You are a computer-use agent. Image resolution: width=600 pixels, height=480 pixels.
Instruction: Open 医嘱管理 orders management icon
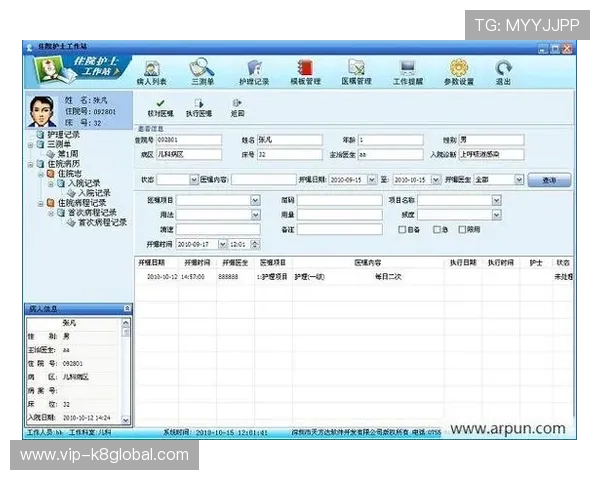coord(356,73)
